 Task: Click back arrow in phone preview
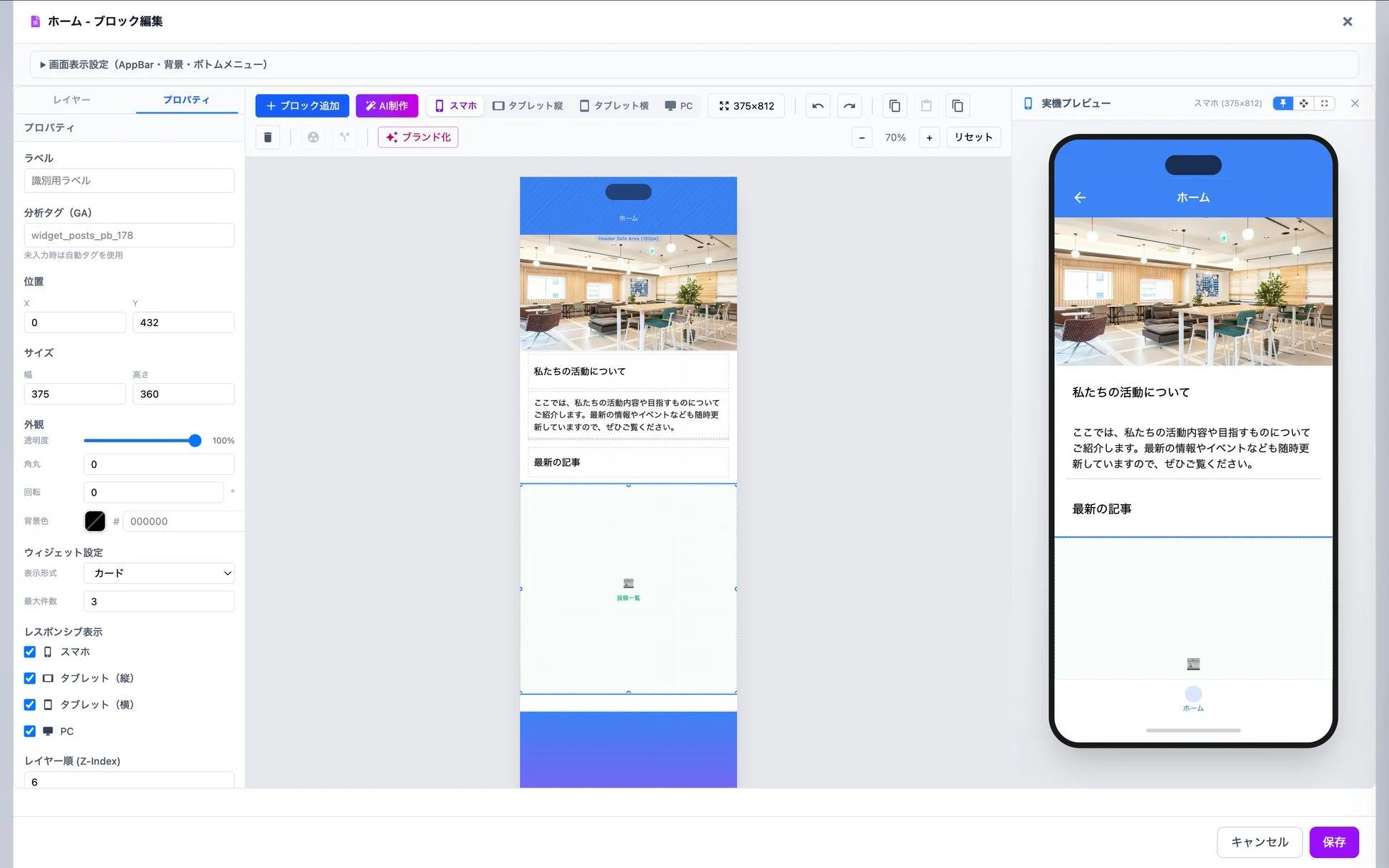click(1080, 197)
